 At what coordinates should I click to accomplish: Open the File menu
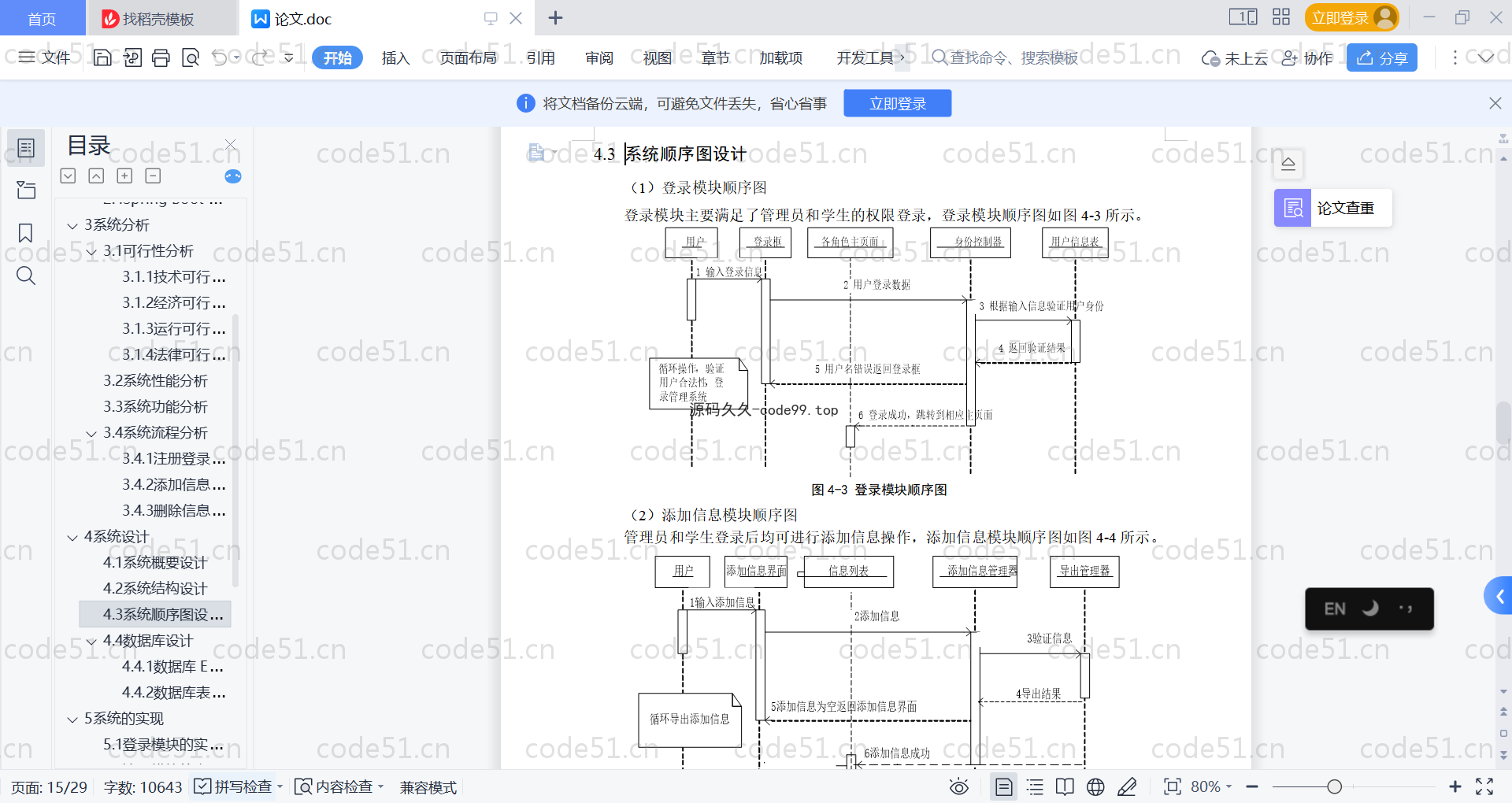[x=44, y=57]
